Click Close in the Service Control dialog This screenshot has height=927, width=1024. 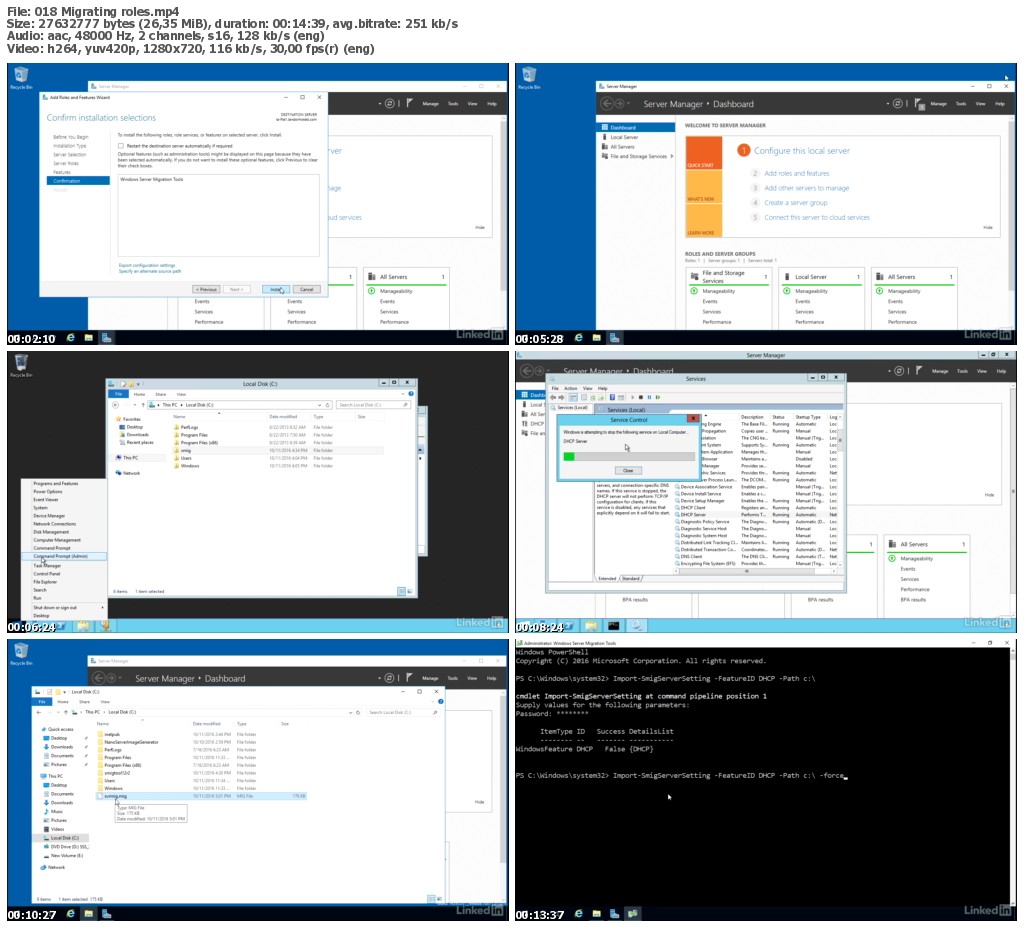(x=628, y=470)
